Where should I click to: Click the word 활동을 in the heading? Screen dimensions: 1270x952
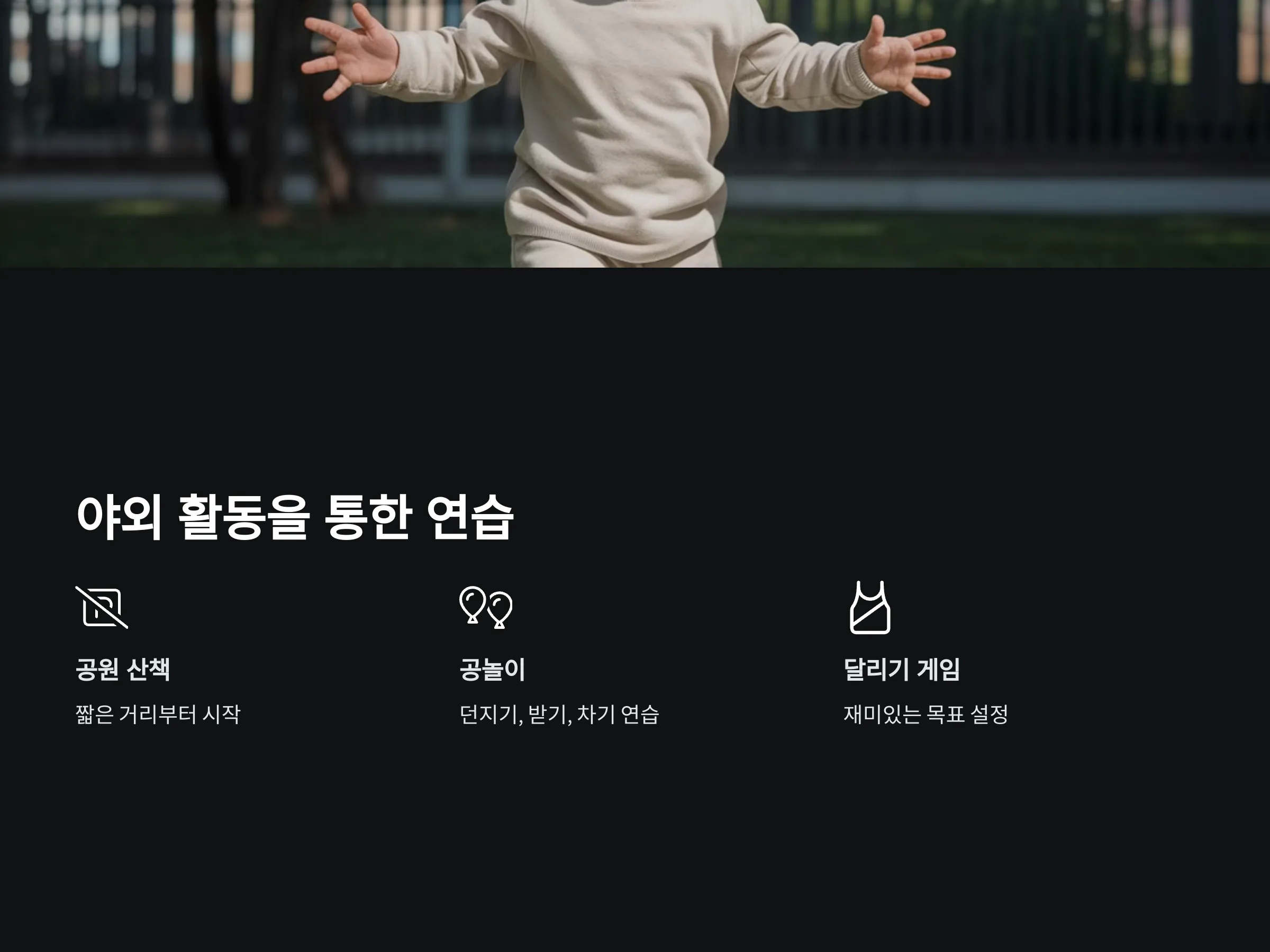(244, 517)
